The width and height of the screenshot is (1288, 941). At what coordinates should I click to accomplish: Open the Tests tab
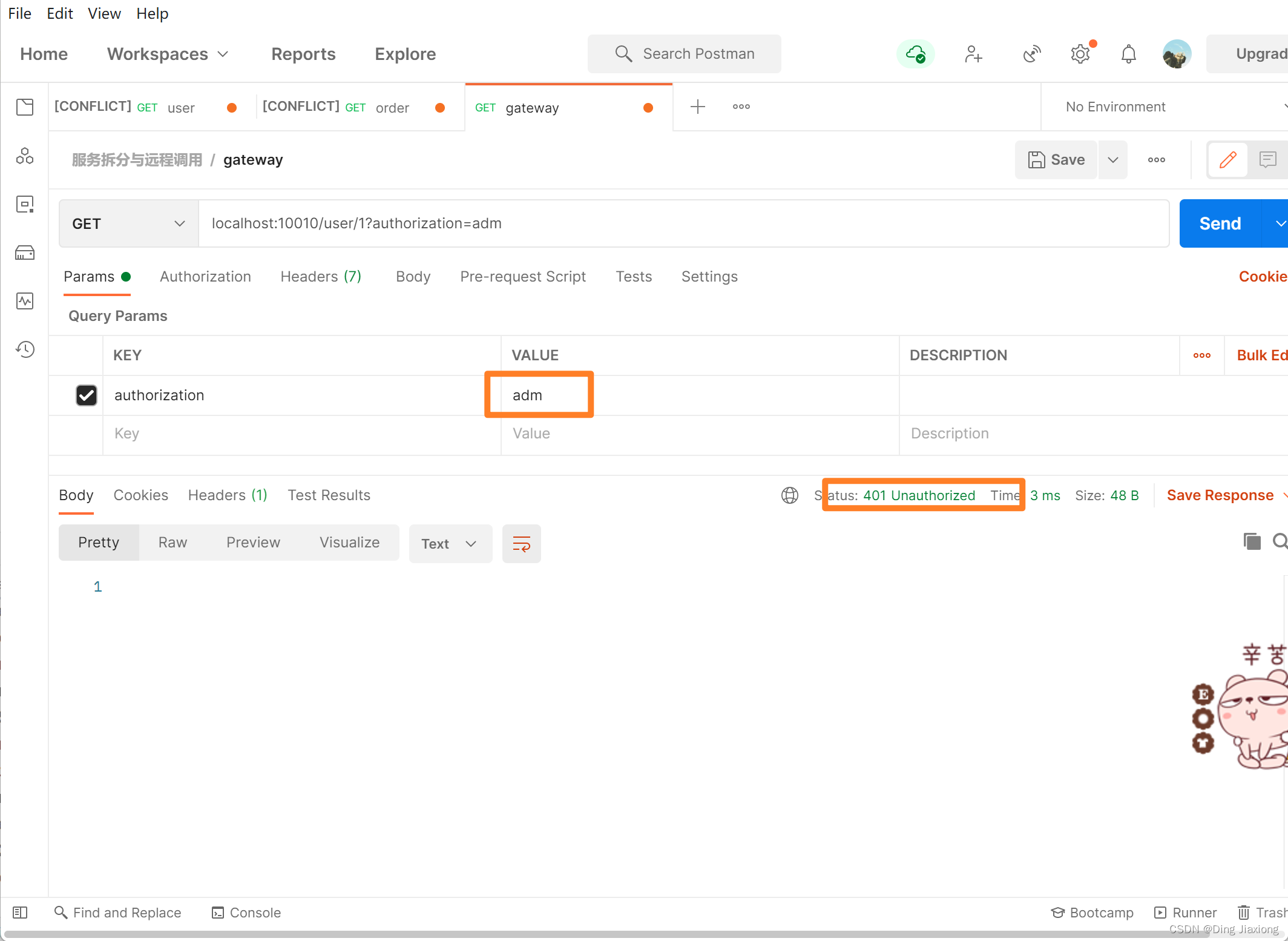coord(634,276)
